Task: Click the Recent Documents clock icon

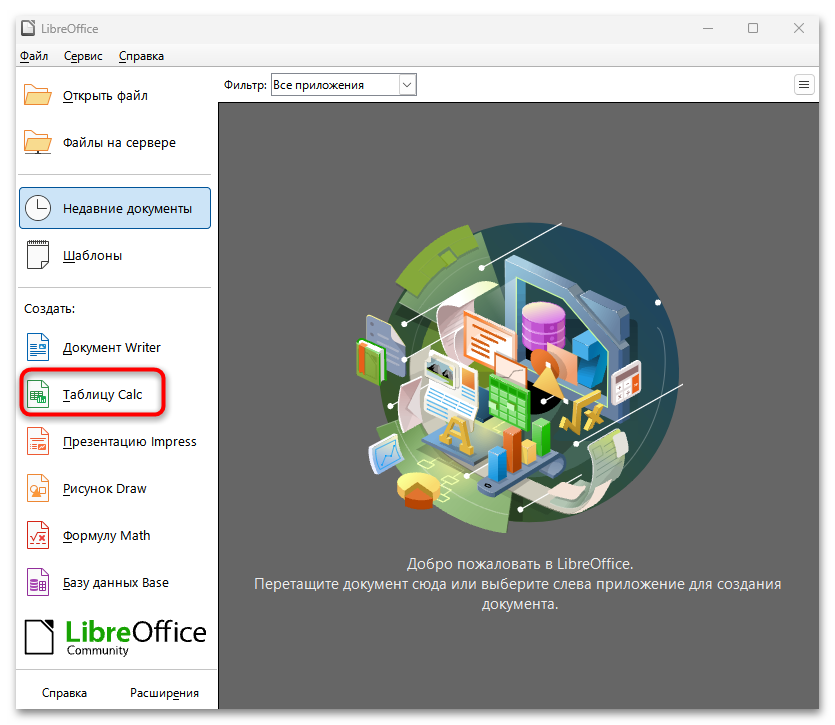Action: tap(38, 208)
